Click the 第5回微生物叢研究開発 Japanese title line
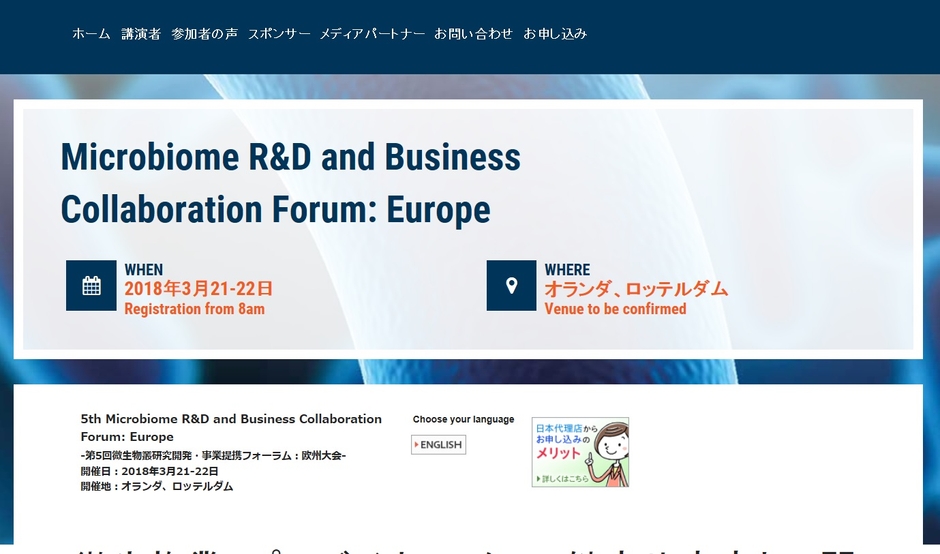This screenshot has height=554, width=940. (213, 456)
